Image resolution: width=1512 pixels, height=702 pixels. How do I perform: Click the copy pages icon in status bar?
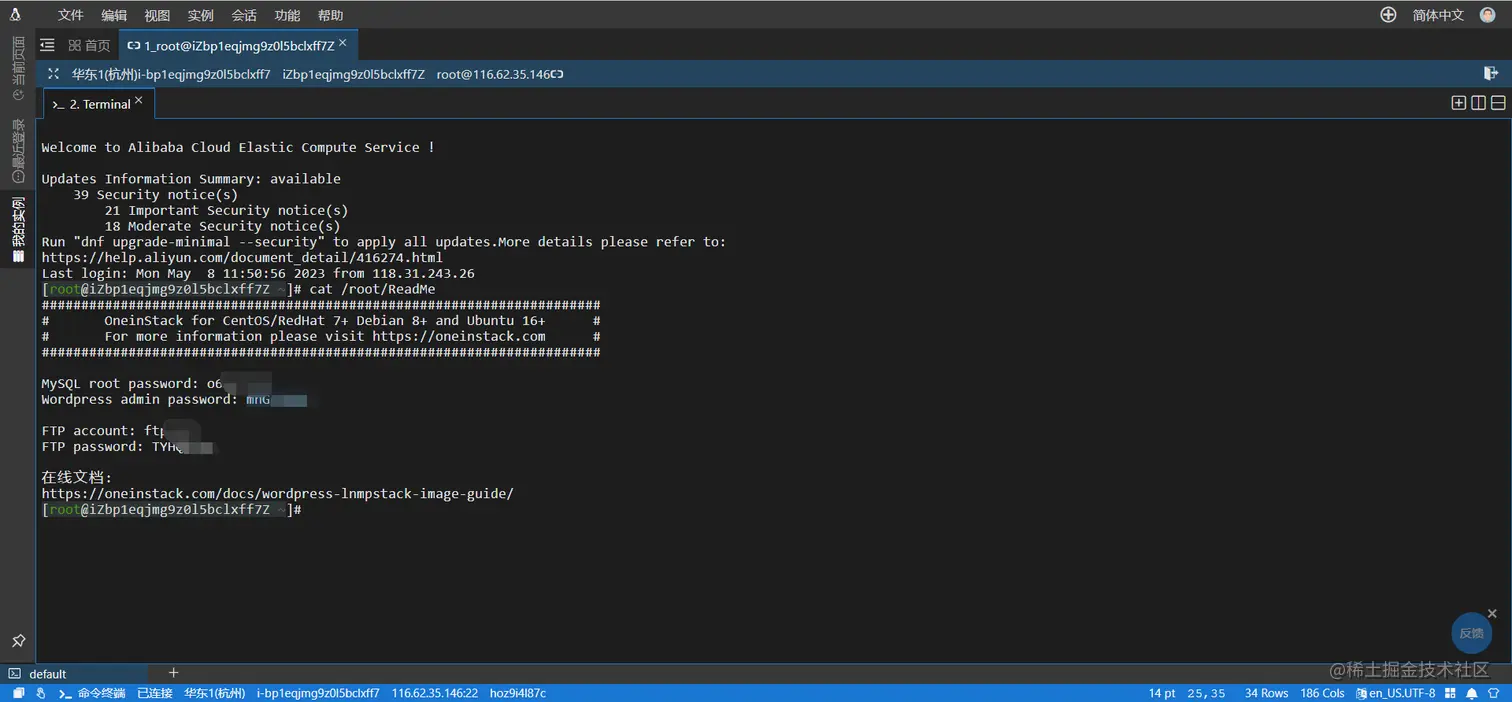tap(18, 693)
